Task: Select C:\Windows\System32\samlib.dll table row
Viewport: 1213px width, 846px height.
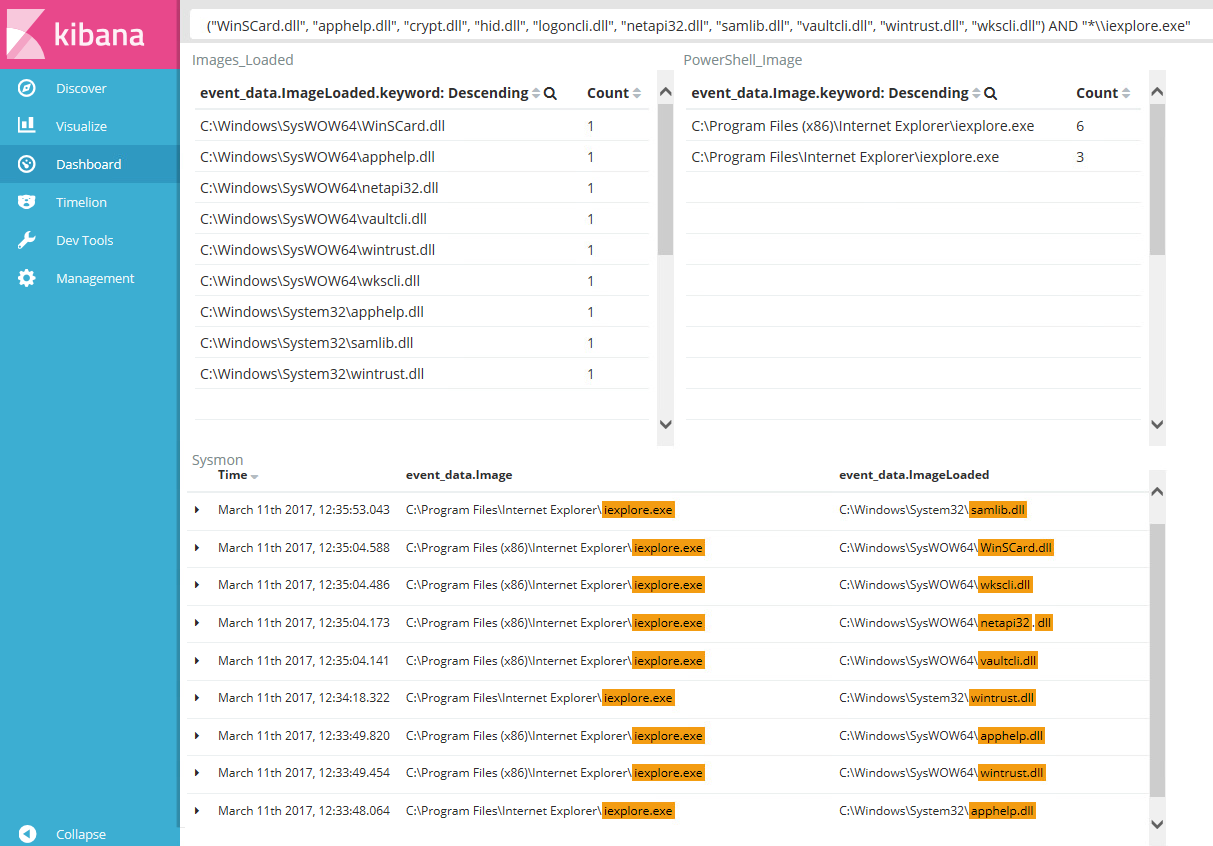Action: click(421, 343)
